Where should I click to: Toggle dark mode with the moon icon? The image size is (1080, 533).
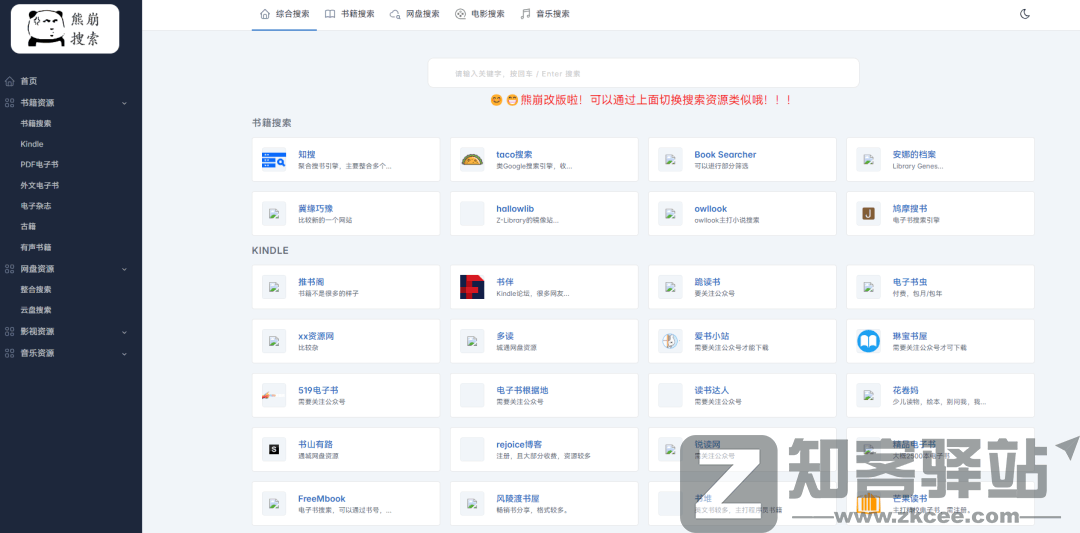point(1024,14)
